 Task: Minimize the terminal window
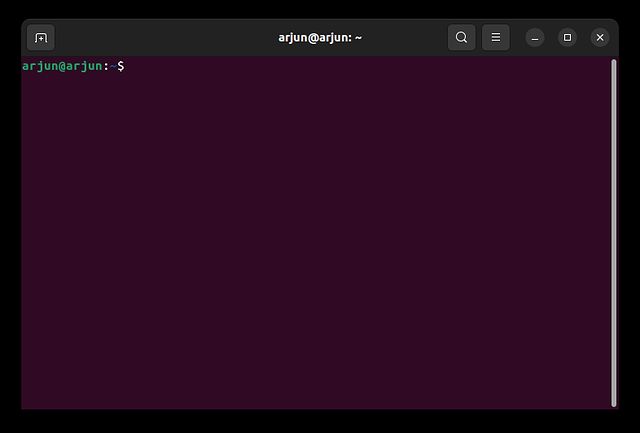point(535,38)
